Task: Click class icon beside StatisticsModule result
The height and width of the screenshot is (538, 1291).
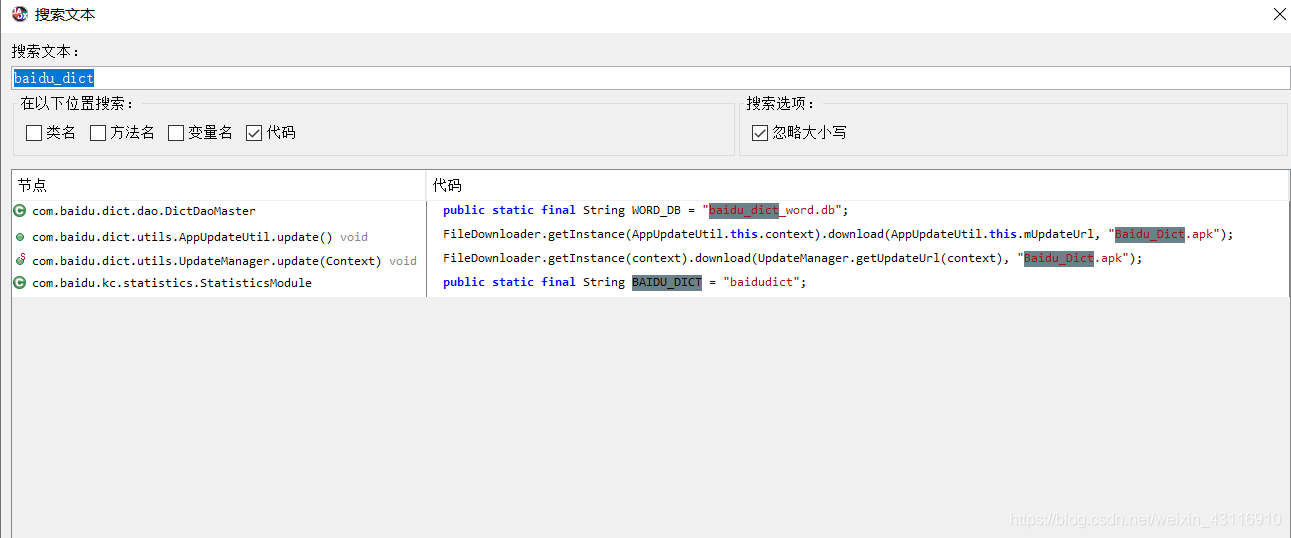Action: pyautogui.click(x=20, y=283)
